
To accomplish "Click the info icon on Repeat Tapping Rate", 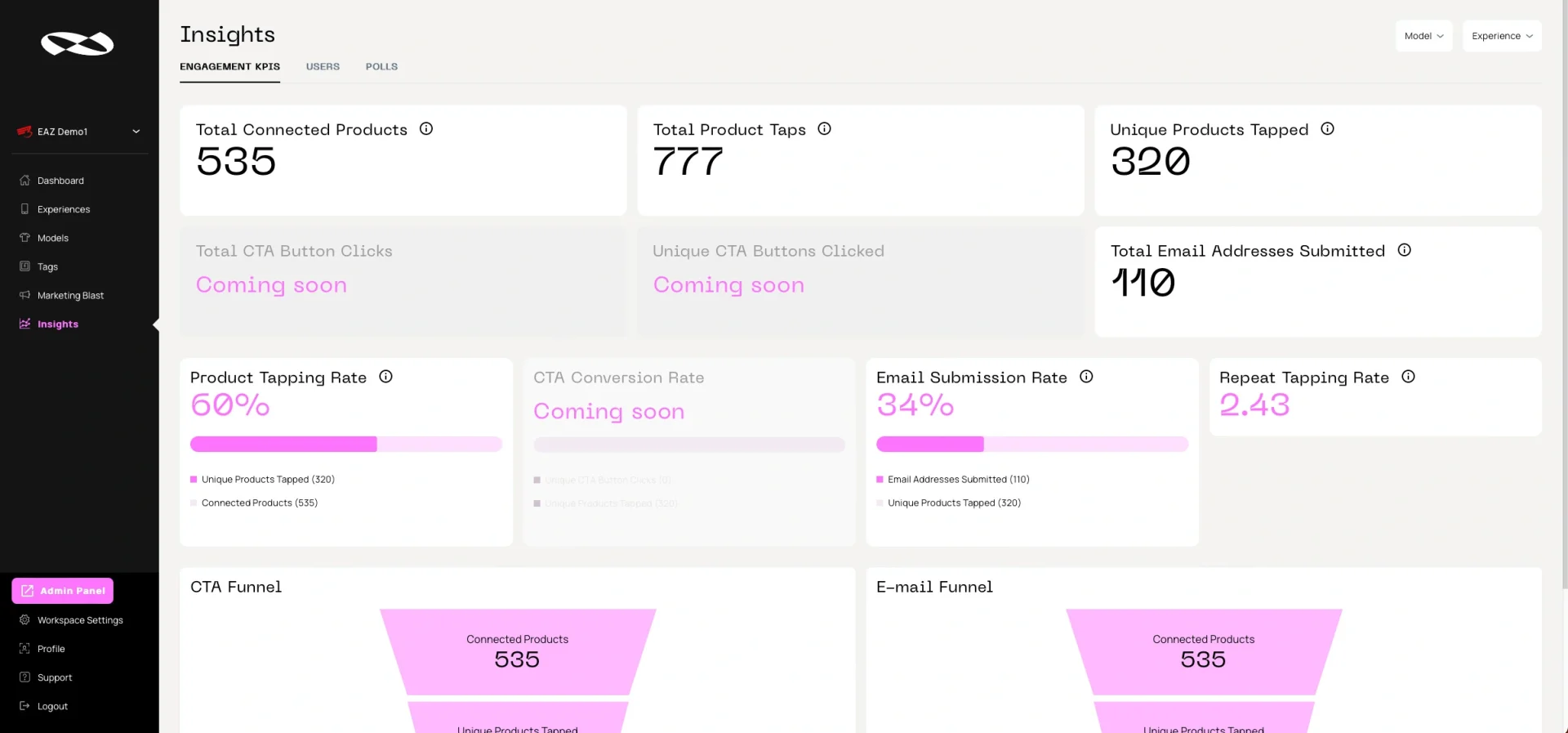I will 1409,377.
